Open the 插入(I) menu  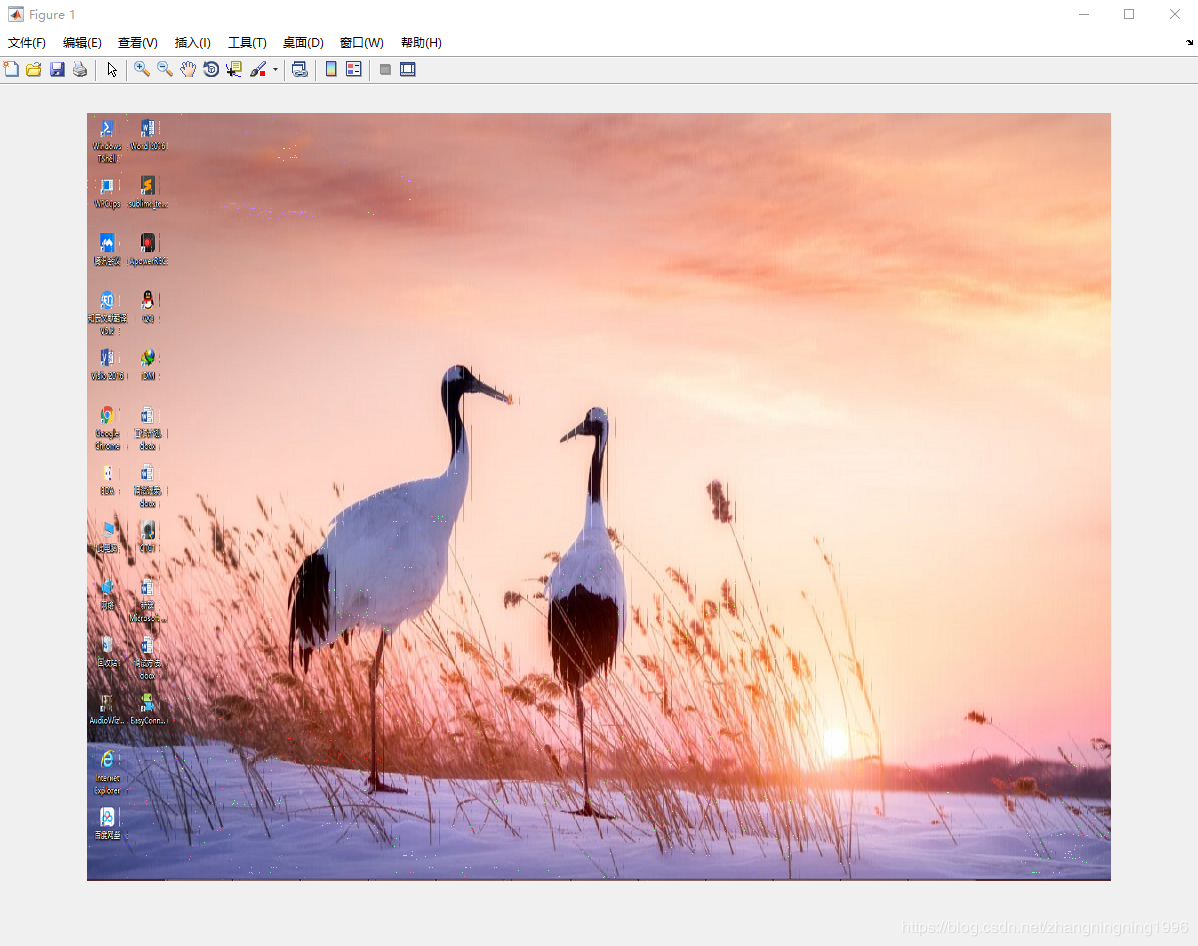(x=193, y=43)
